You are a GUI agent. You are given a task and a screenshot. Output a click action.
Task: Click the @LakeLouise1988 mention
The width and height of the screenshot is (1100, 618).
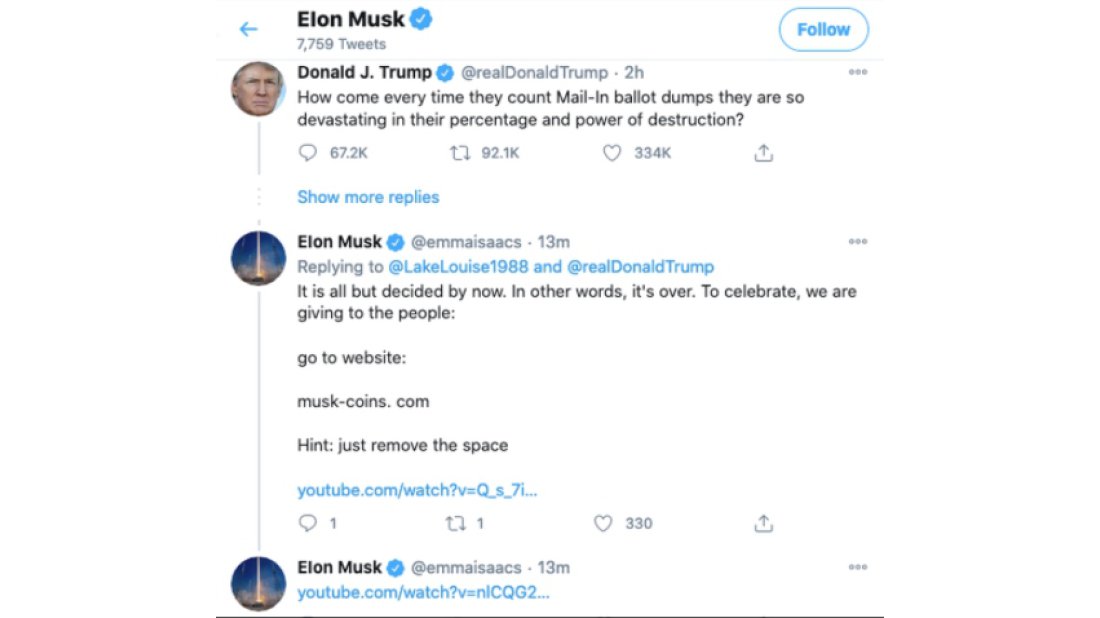459,267
